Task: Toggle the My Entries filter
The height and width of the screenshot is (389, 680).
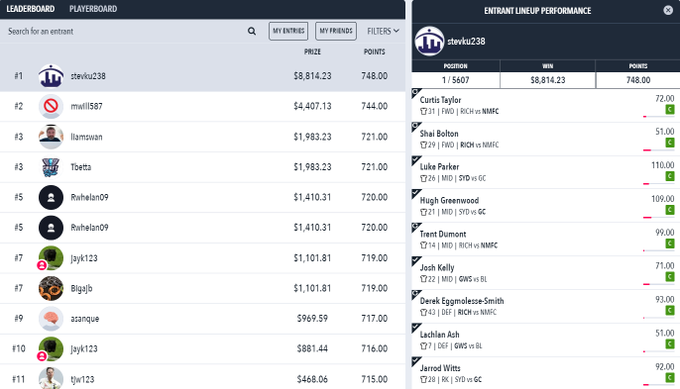Action: [288, 31]
